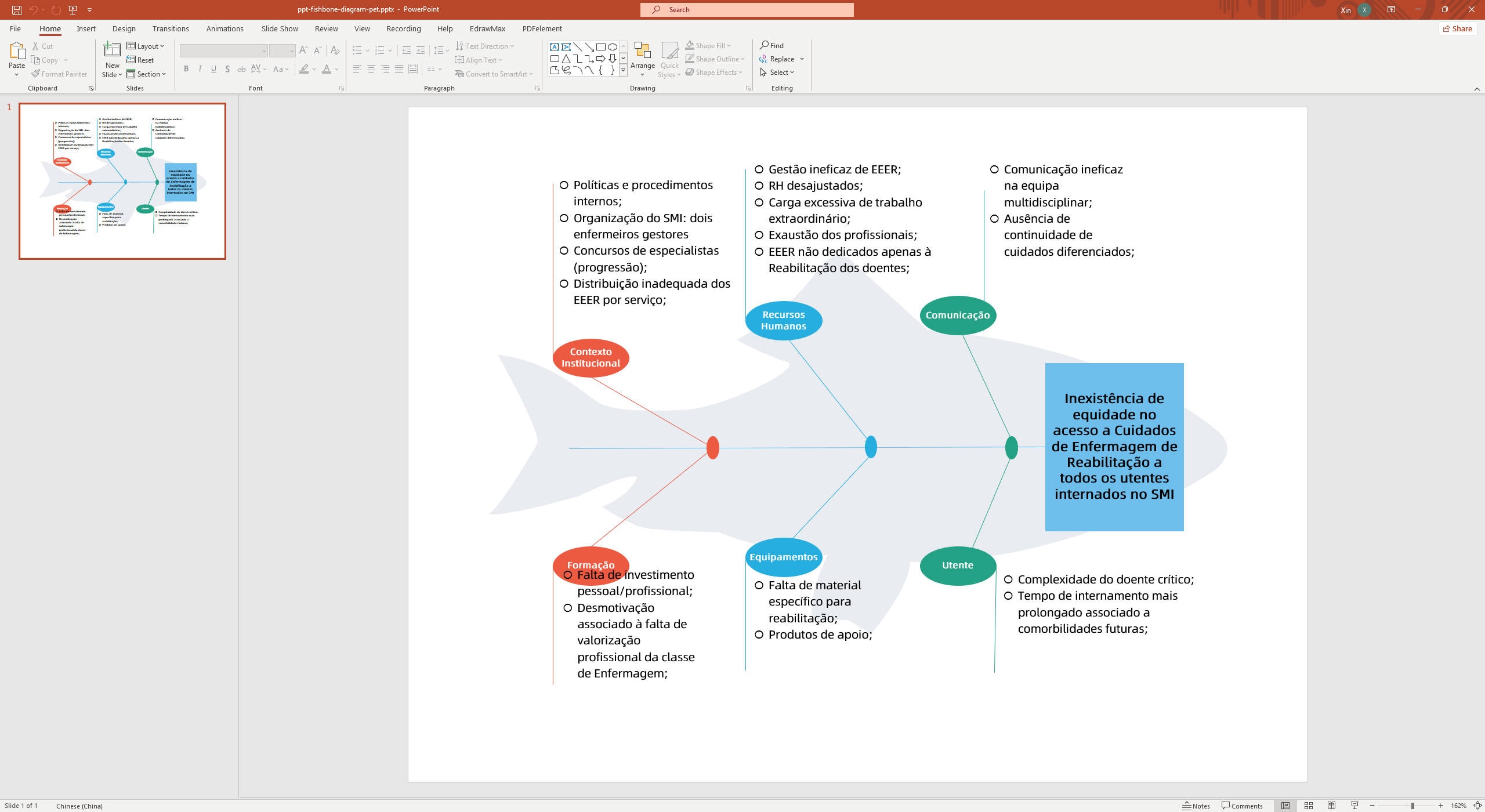Toggle underline formatting
This screenshot has width=1485, height=812.
(213, 68)
